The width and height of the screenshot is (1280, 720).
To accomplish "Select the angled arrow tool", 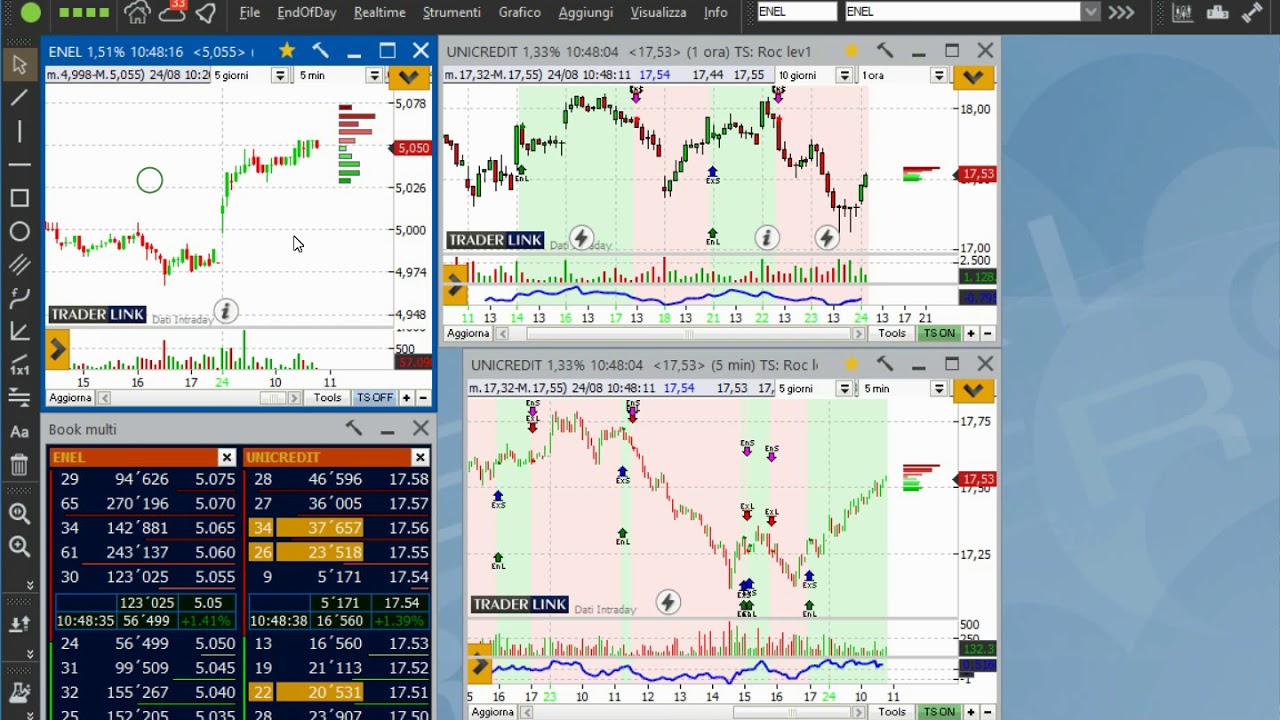I will (19, 331).
